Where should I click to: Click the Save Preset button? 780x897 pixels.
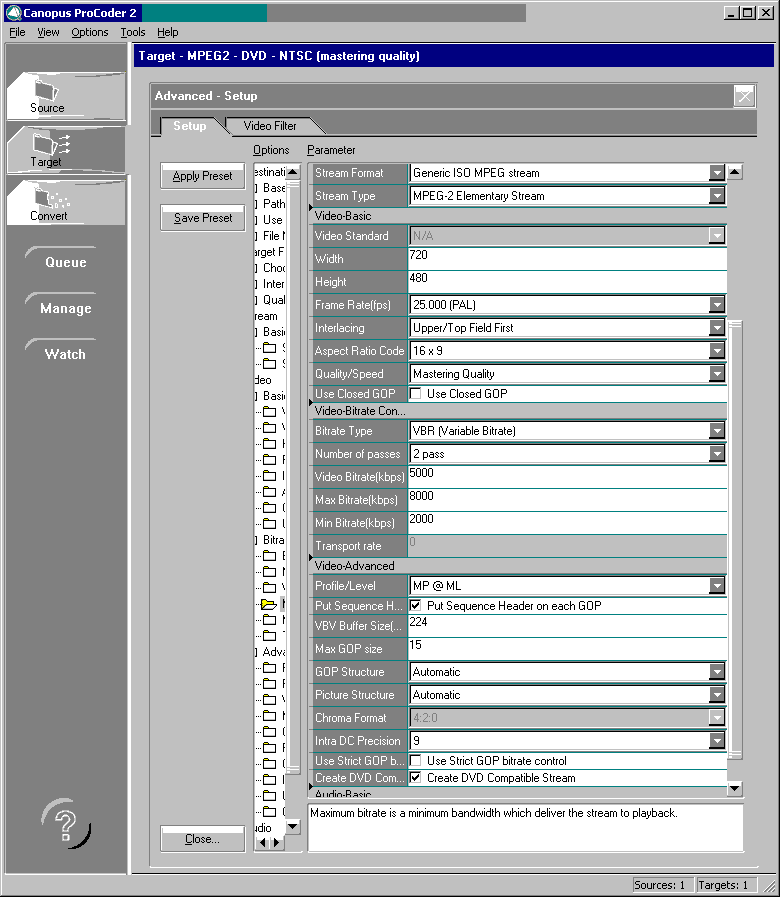click(x=203, y=218)
